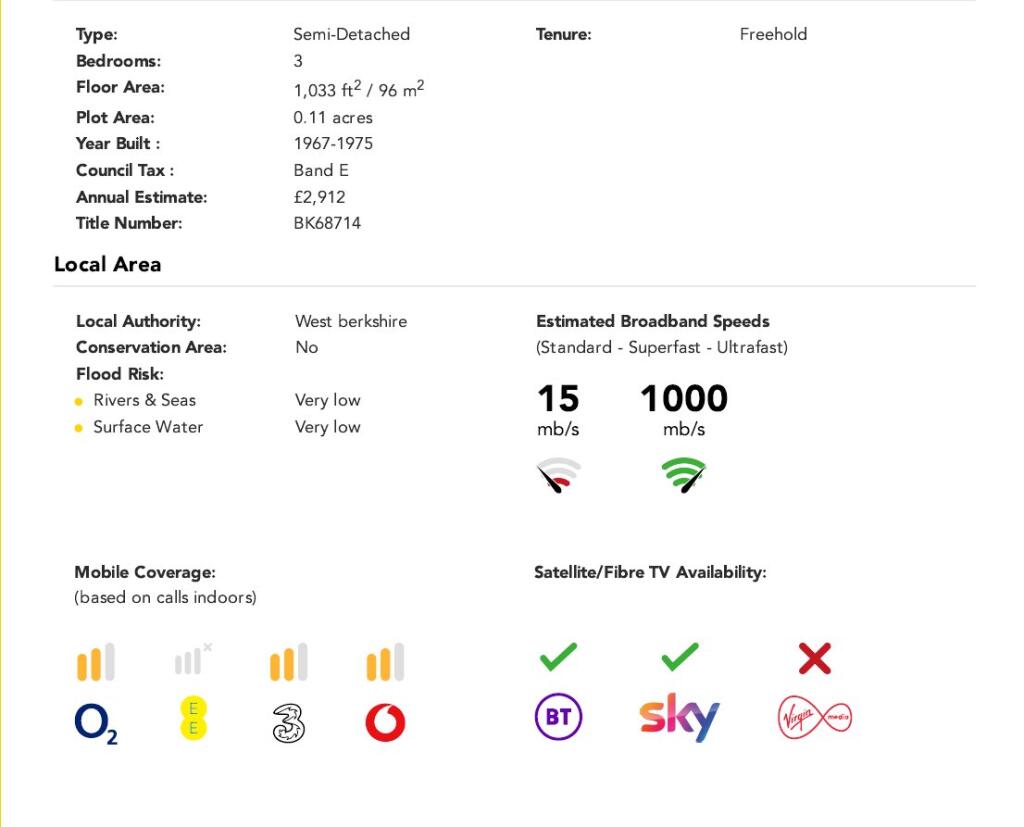The width and height of the screenshot is (1024, 827).
Task: Click the Title Number value BK68714
Action: point(327,223)
